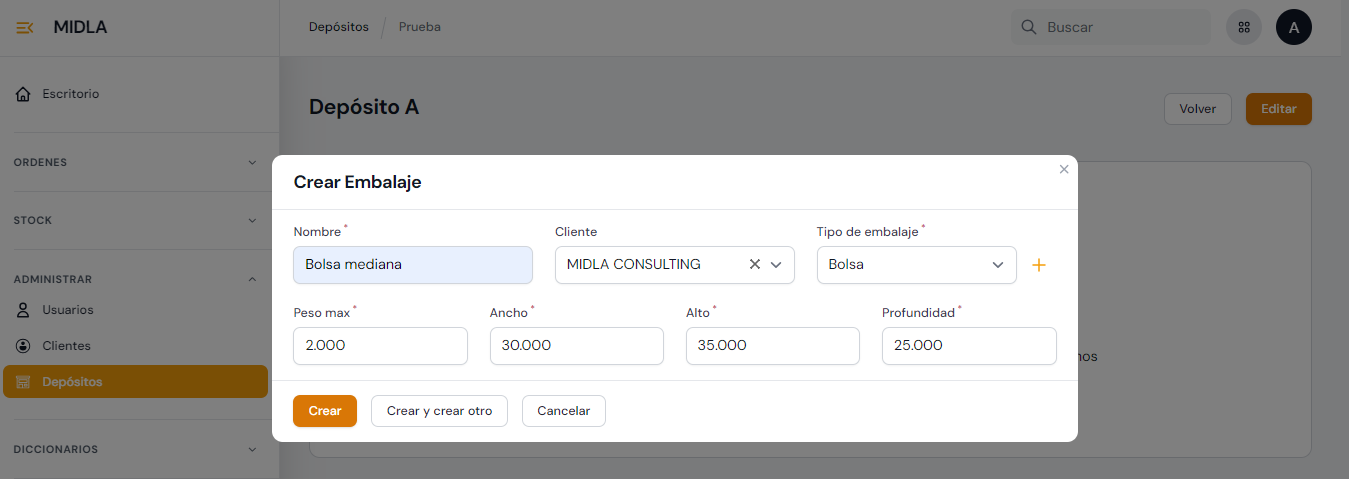Go to Escritorio home
Viewport: 1349px width, 479px height.
(70, 94)
